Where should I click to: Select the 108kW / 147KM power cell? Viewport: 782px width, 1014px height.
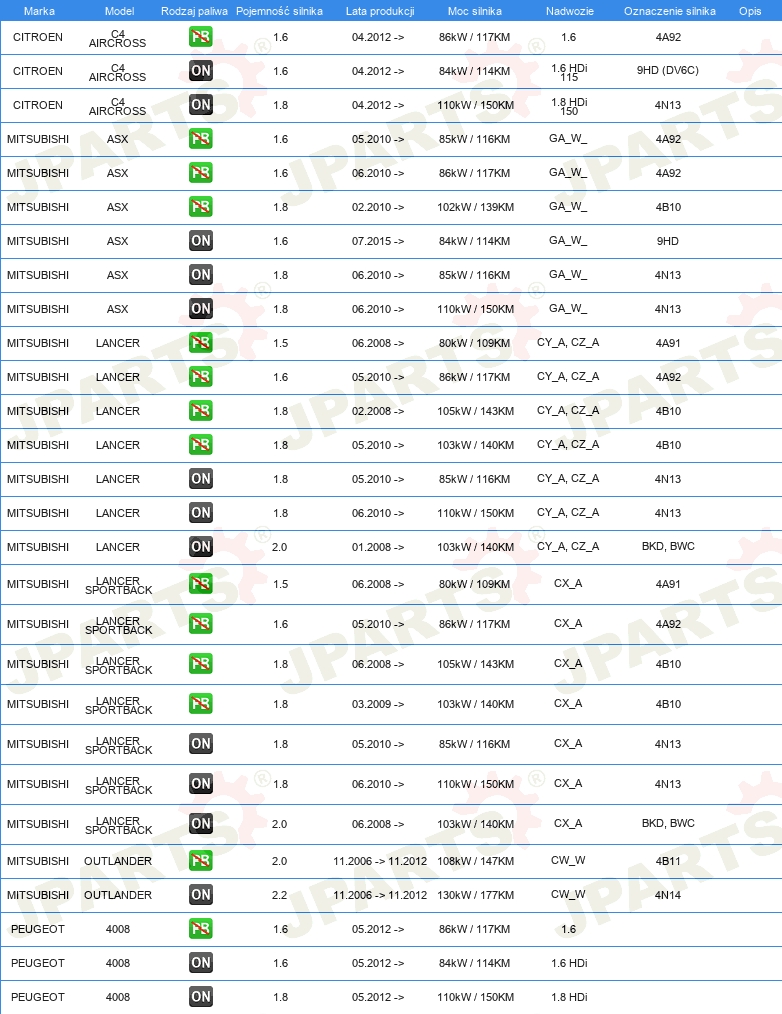475,861
